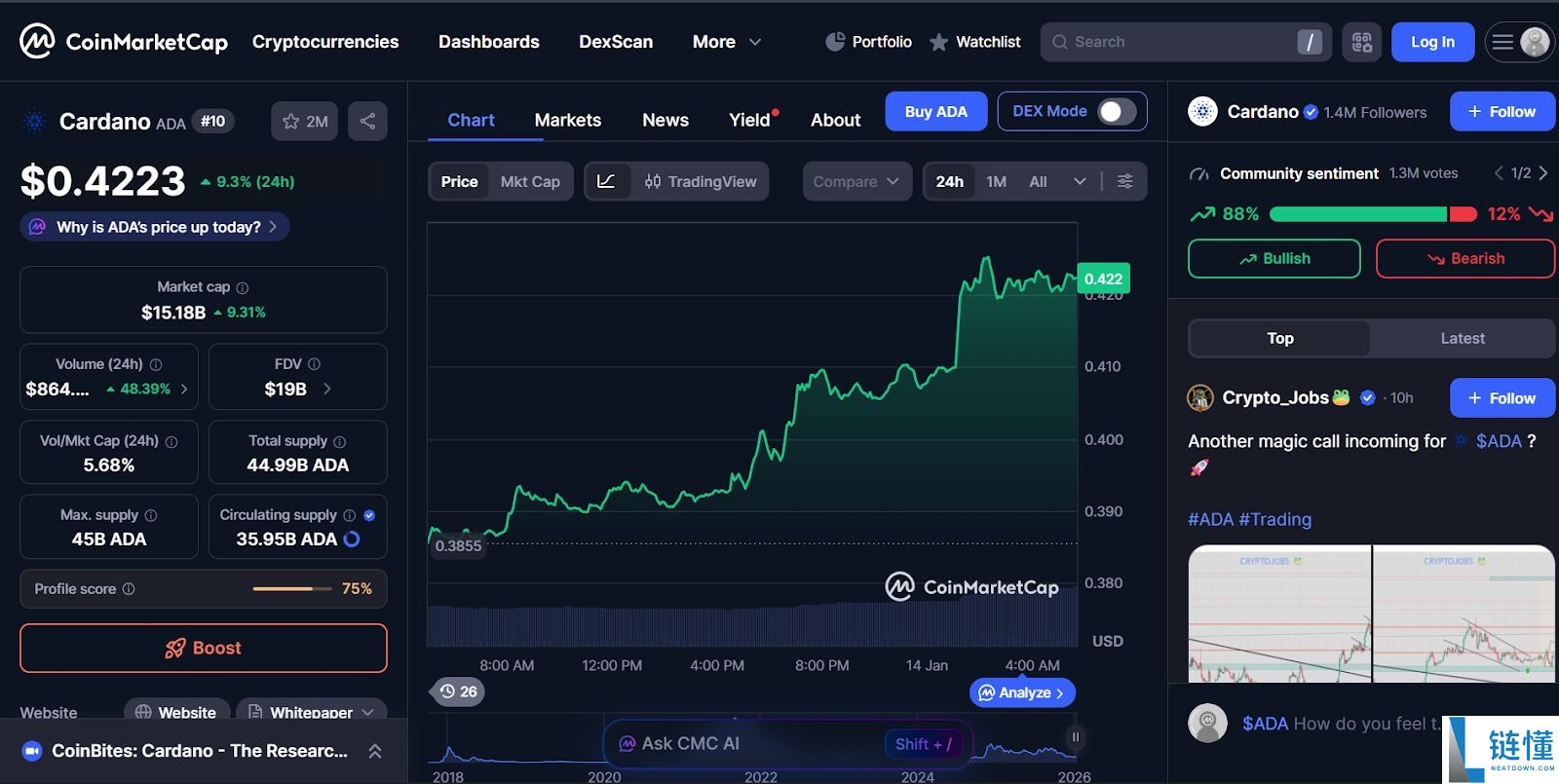Screen dimensions: 1559x784
Task: Click Cardano avatar in community panel
Action: (1203, 112)
